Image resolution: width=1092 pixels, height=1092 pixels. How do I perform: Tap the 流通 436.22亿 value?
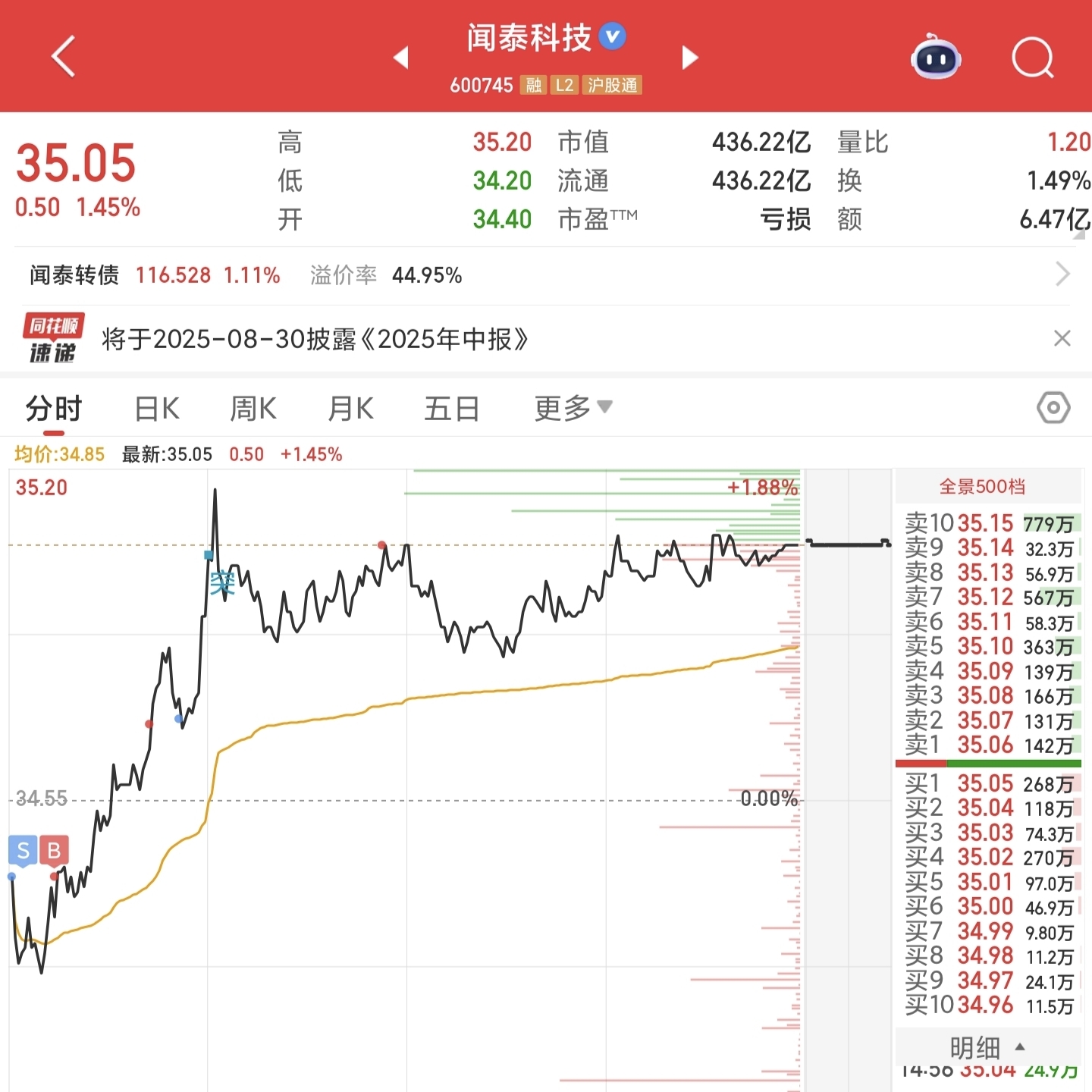(761, 180)
